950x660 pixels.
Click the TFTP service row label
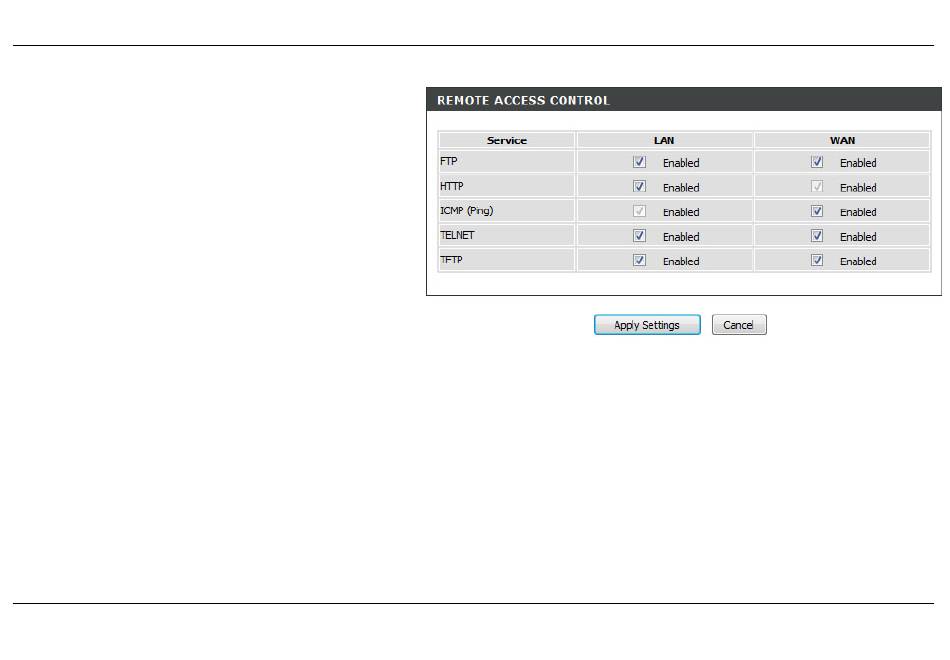click(x=451, y=259)
